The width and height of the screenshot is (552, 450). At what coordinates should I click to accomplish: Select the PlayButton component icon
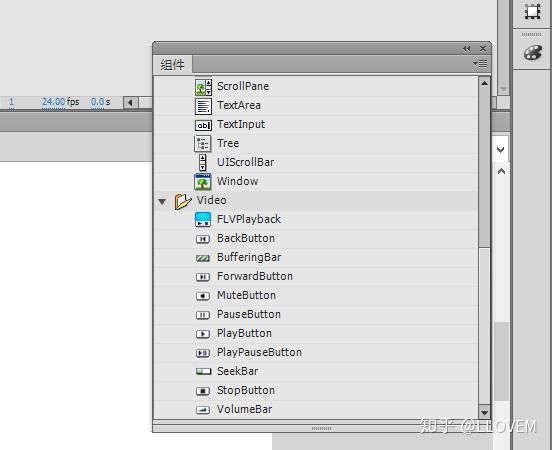(203, 334)
